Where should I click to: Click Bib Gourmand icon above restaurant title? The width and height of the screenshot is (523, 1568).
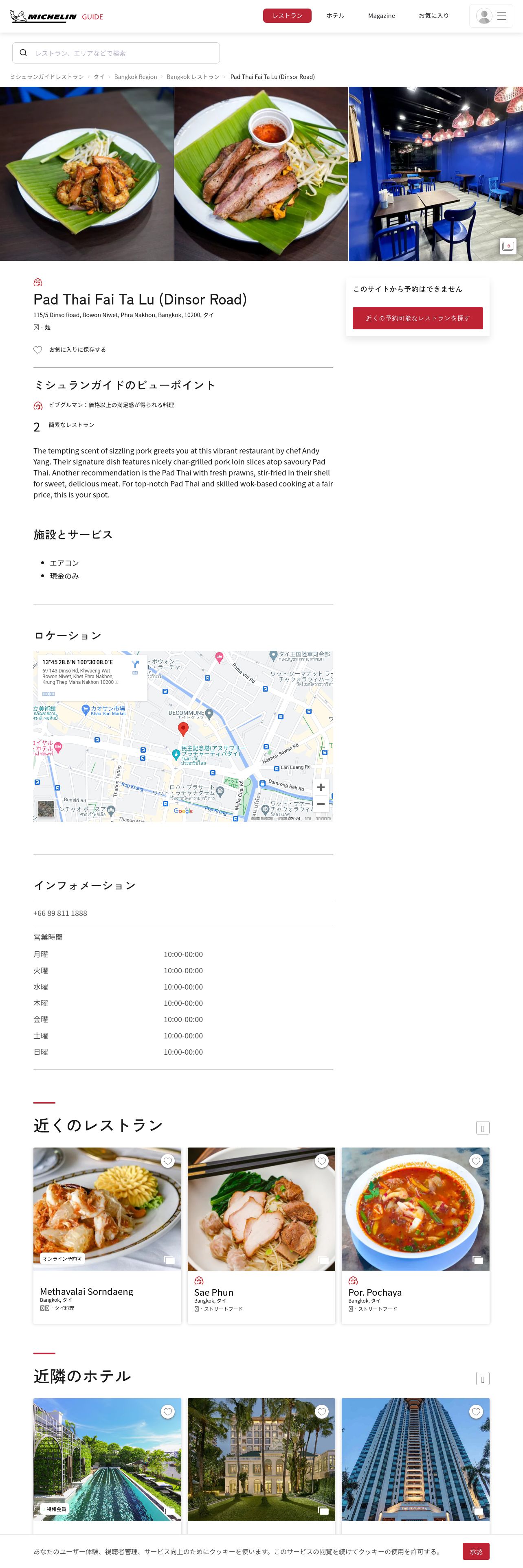click(x=38, y=283)
